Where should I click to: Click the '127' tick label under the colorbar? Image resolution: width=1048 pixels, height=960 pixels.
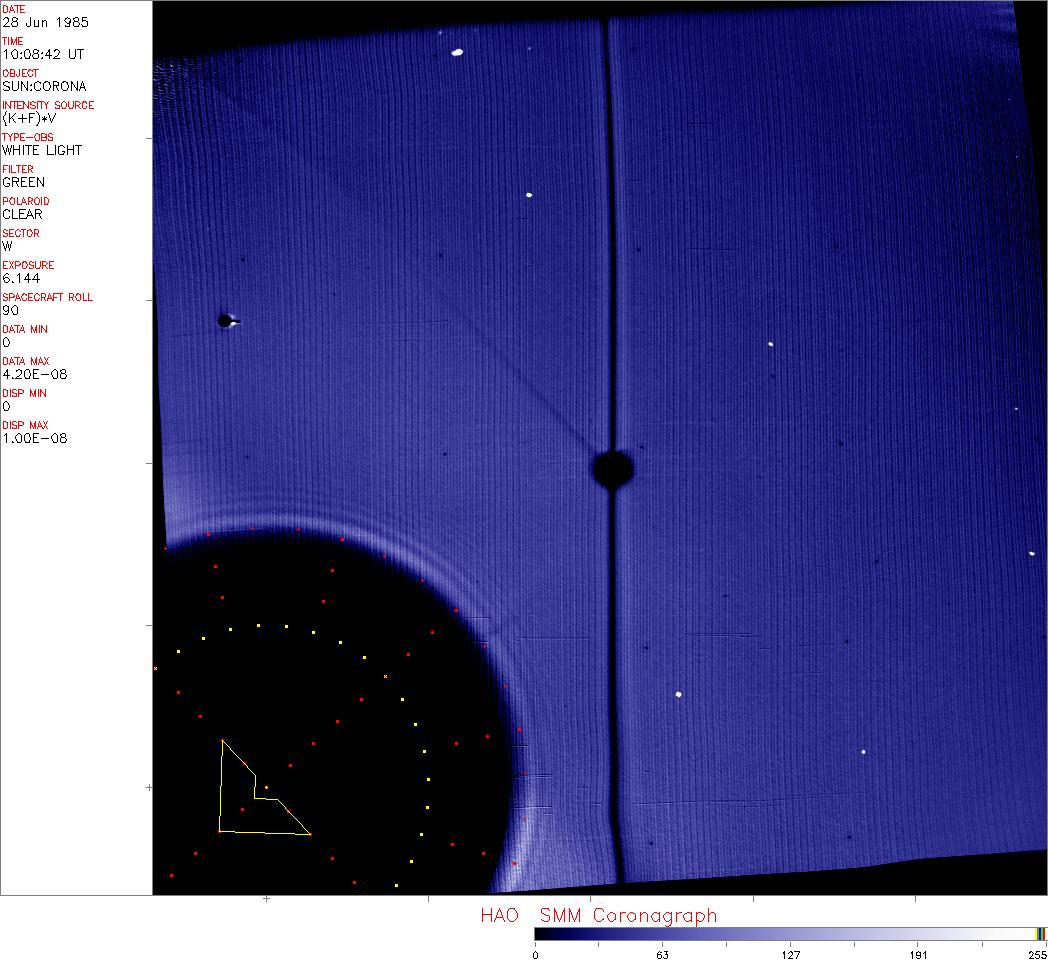[790, 954]
